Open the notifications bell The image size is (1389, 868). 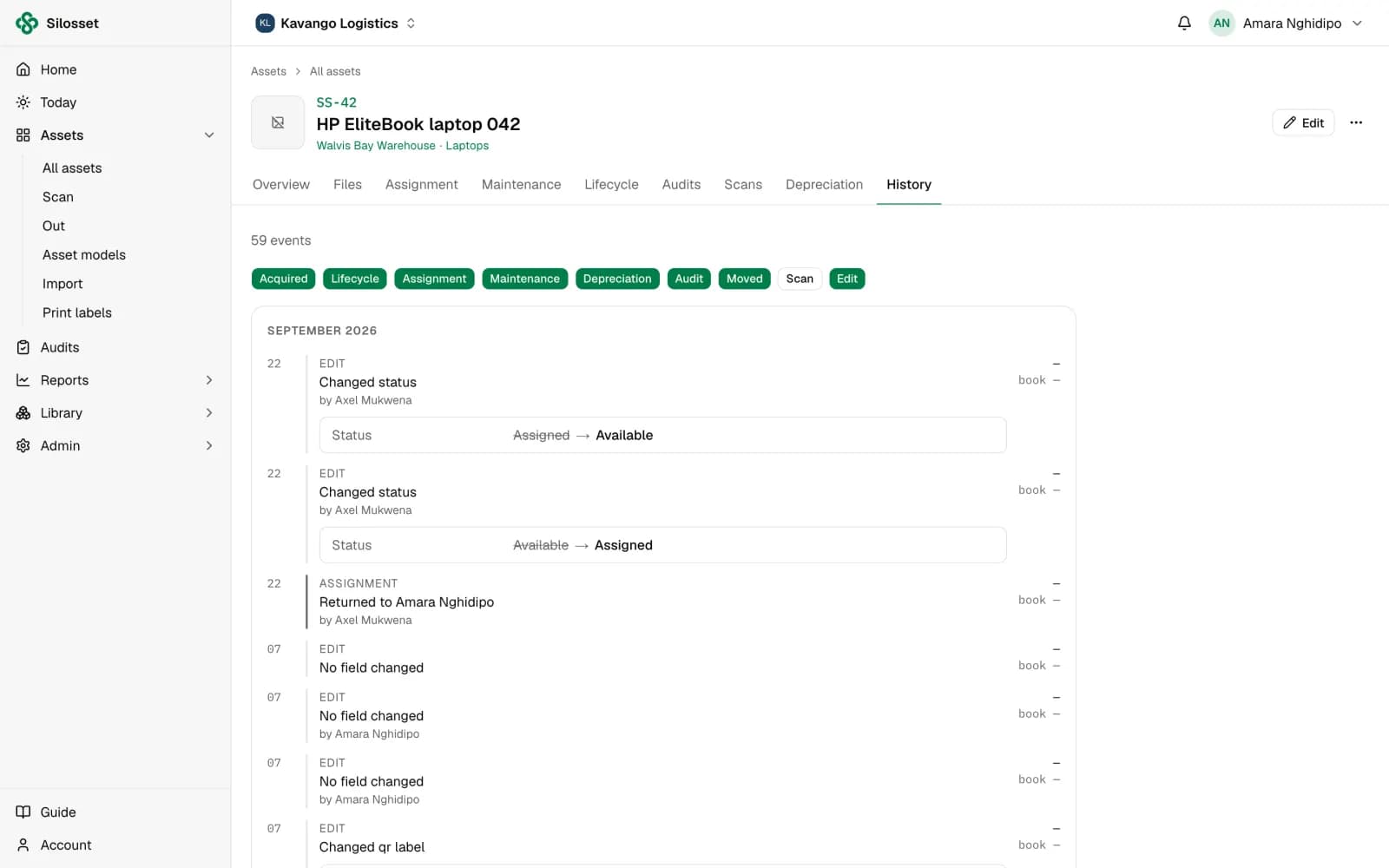click(x=1184, y=23)
